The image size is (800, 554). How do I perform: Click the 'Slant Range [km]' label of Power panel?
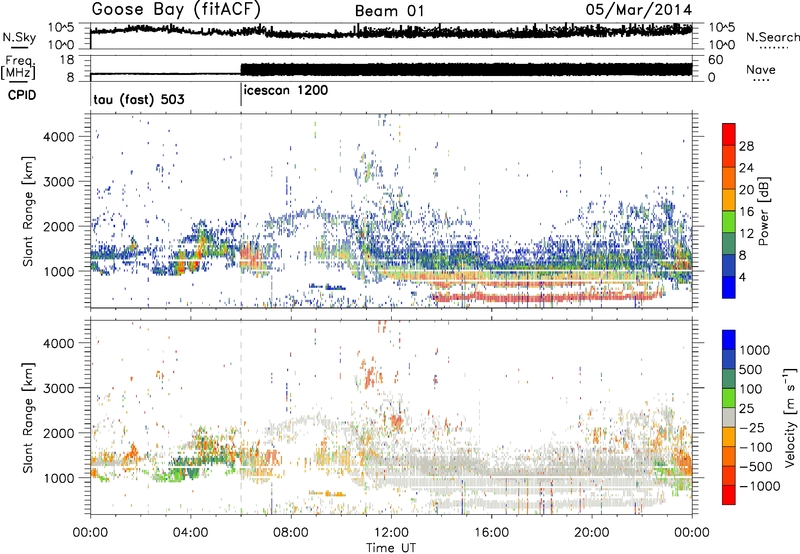tap(28, 211)
